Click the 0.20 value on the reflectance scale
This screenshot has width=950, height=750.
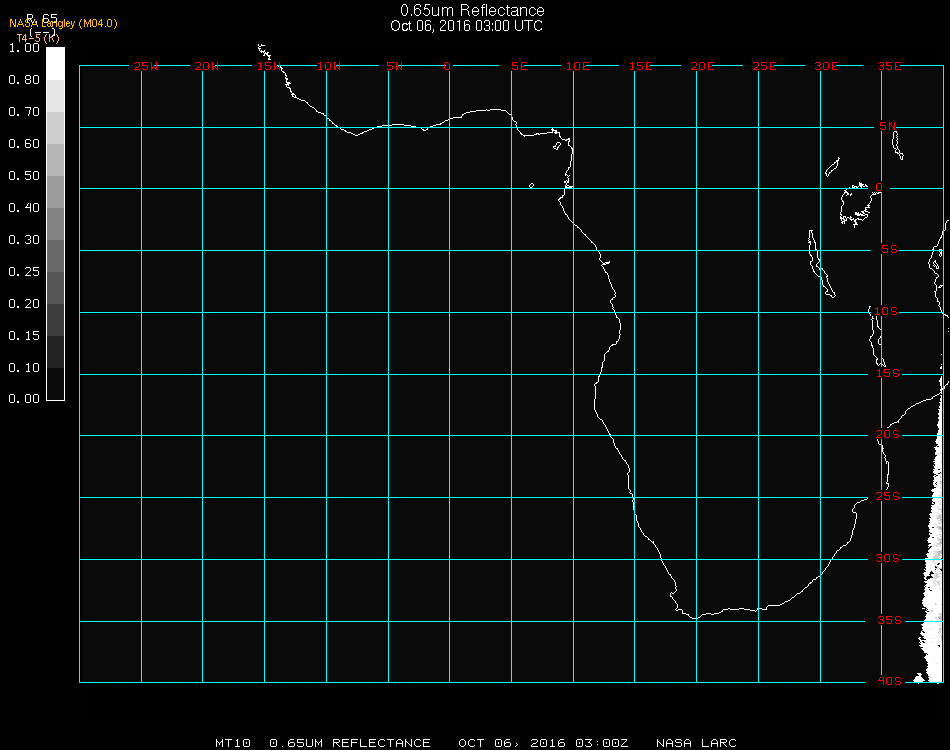tap(24, 304)
